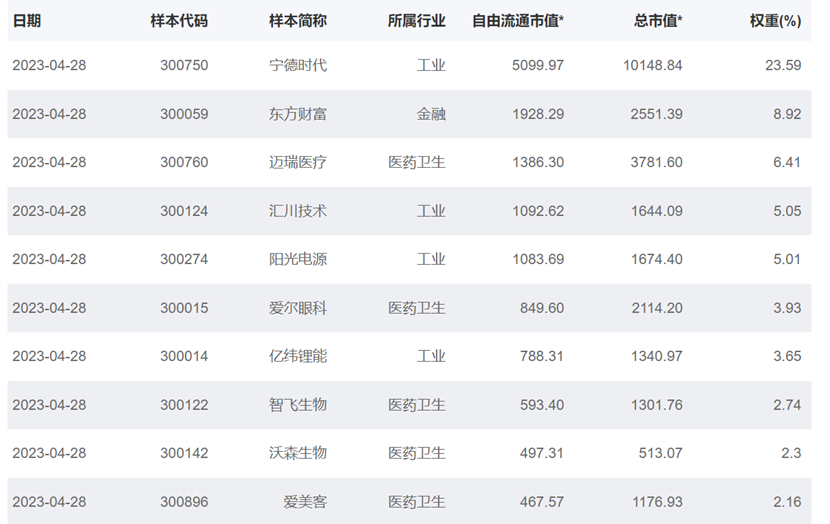Screen dimensions: 830x524
Task: Click weight value 8.92
Action: (x=787, y=114)
